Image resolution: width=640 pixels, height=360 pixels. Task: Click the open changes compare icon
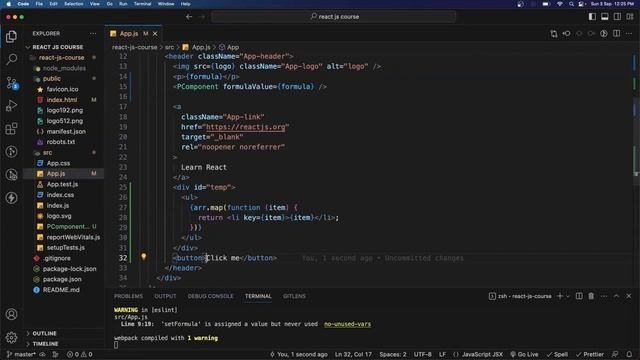[x=553, y=33]
